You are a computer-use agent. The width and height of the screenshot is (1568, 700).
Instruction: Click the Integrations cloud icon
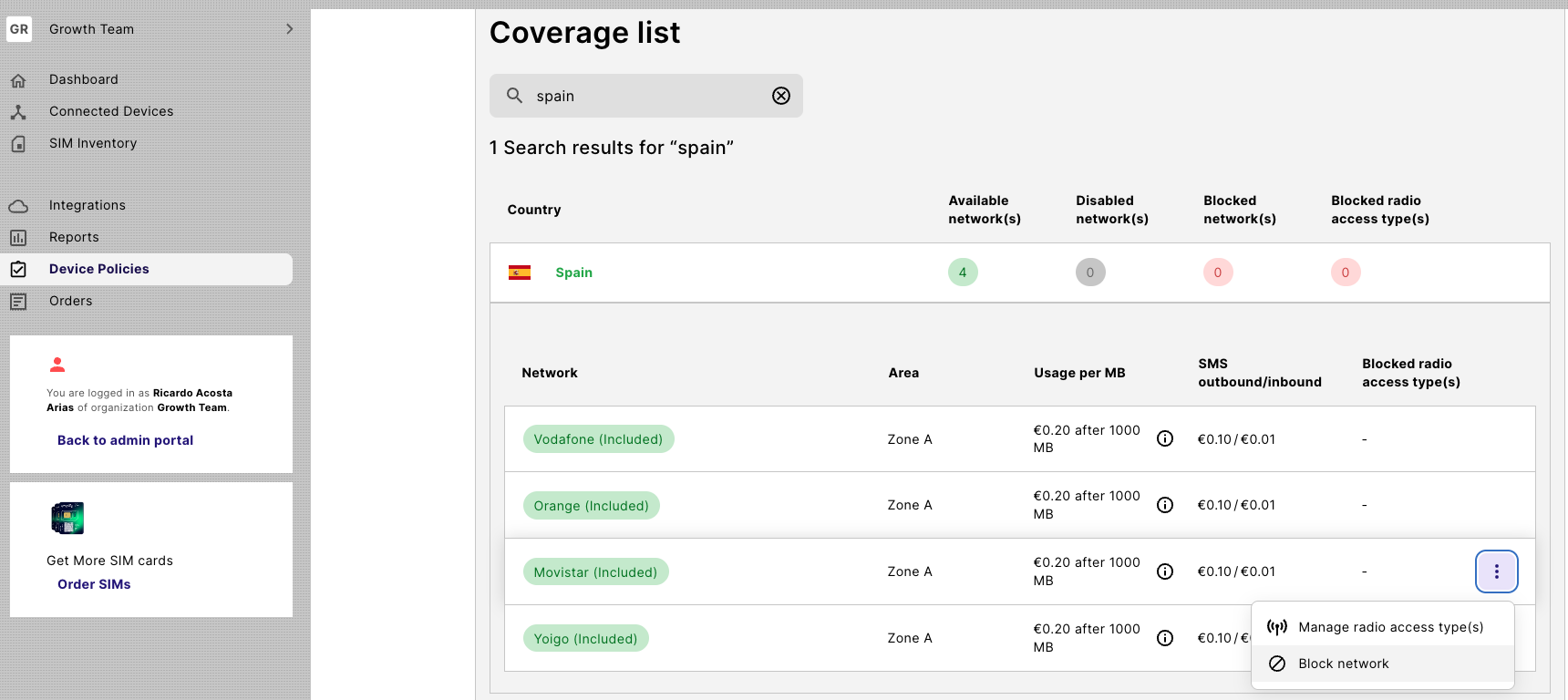click(x=18, y=206)
